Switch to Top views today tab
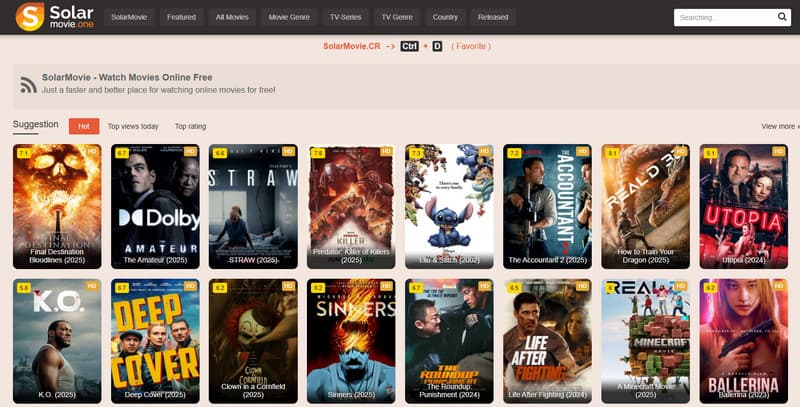 tap(133, 126)
